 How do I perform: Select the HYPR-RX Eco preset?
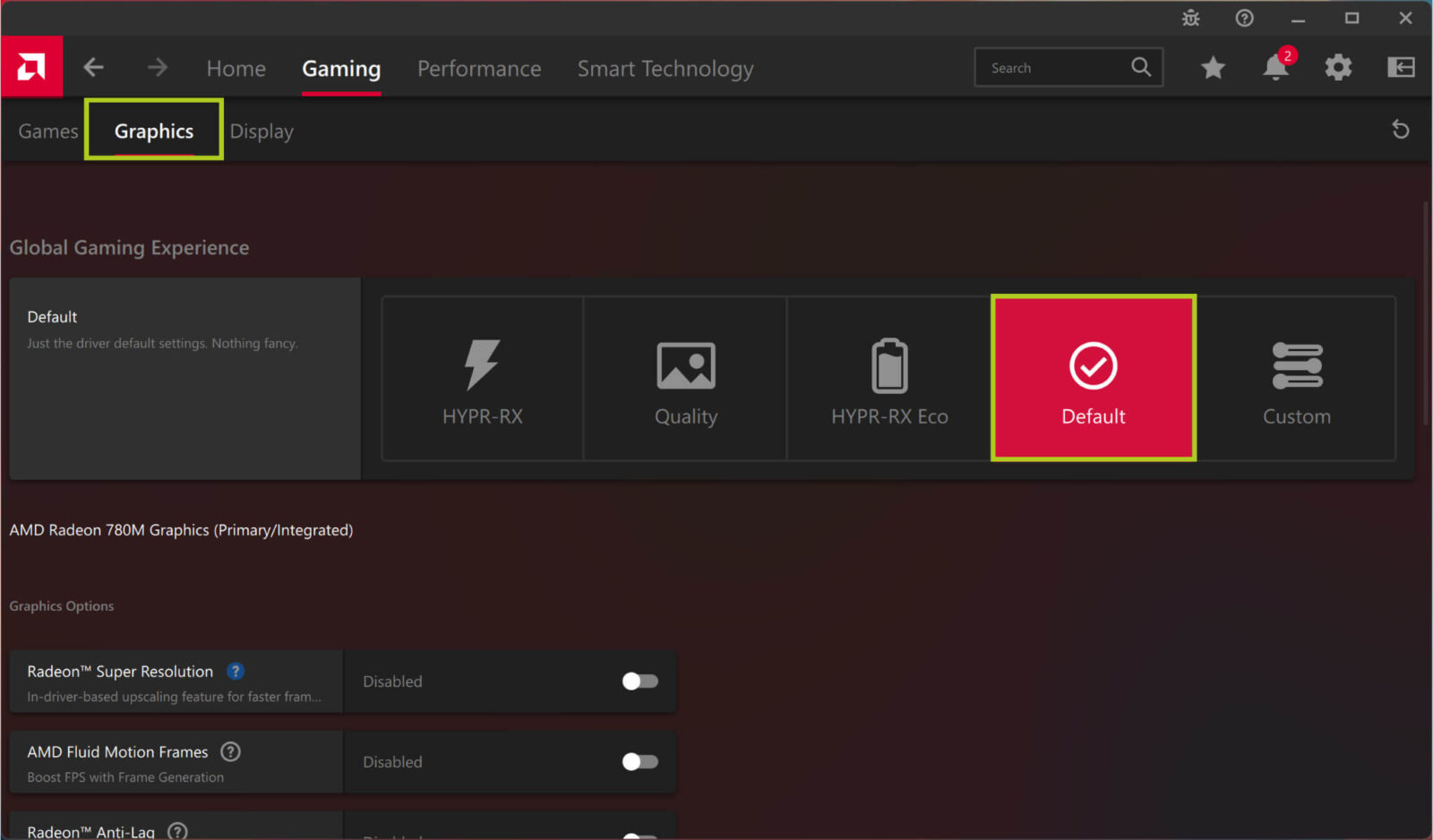pos(889,378)
